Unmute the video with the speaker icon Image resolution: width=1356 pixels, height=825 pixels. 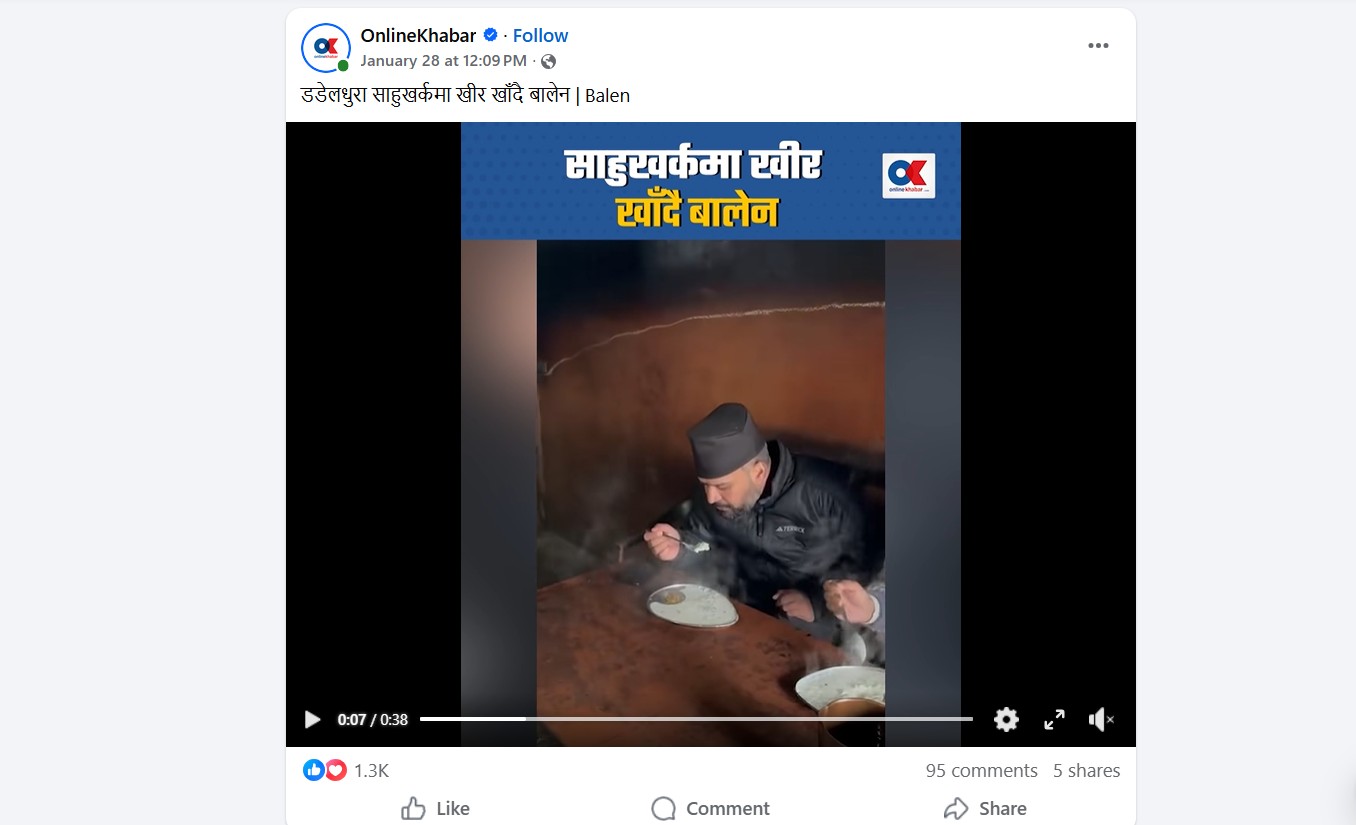1100,719
